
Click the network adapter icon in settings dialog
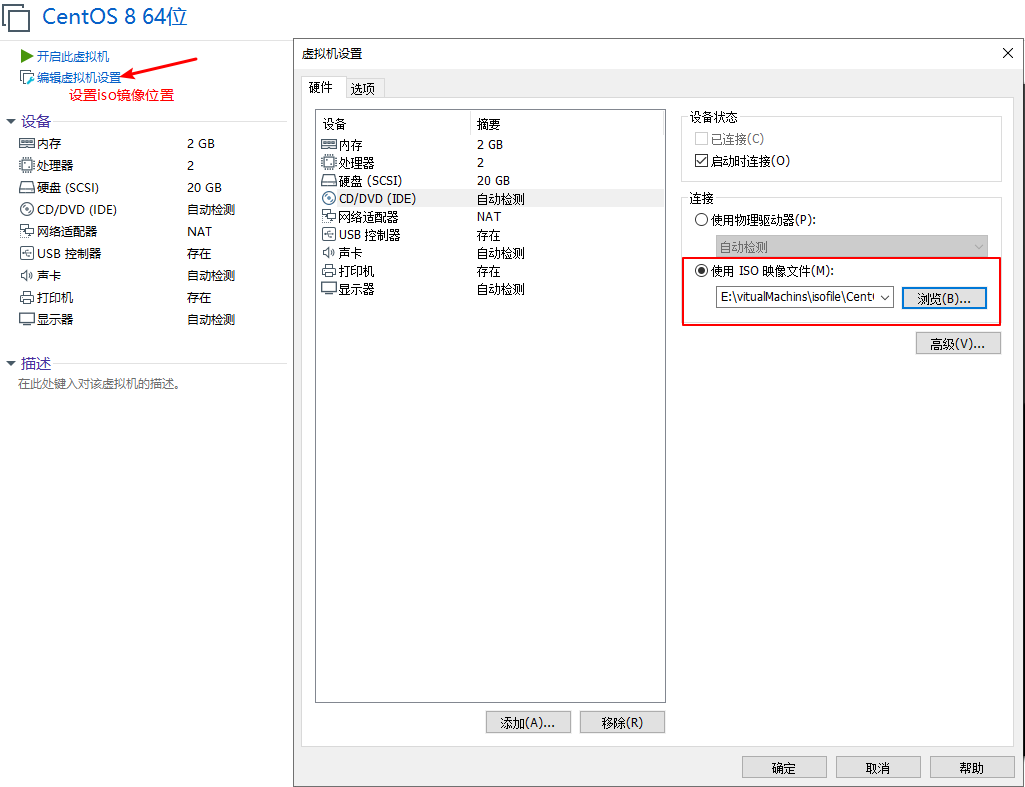coord(329,216)
